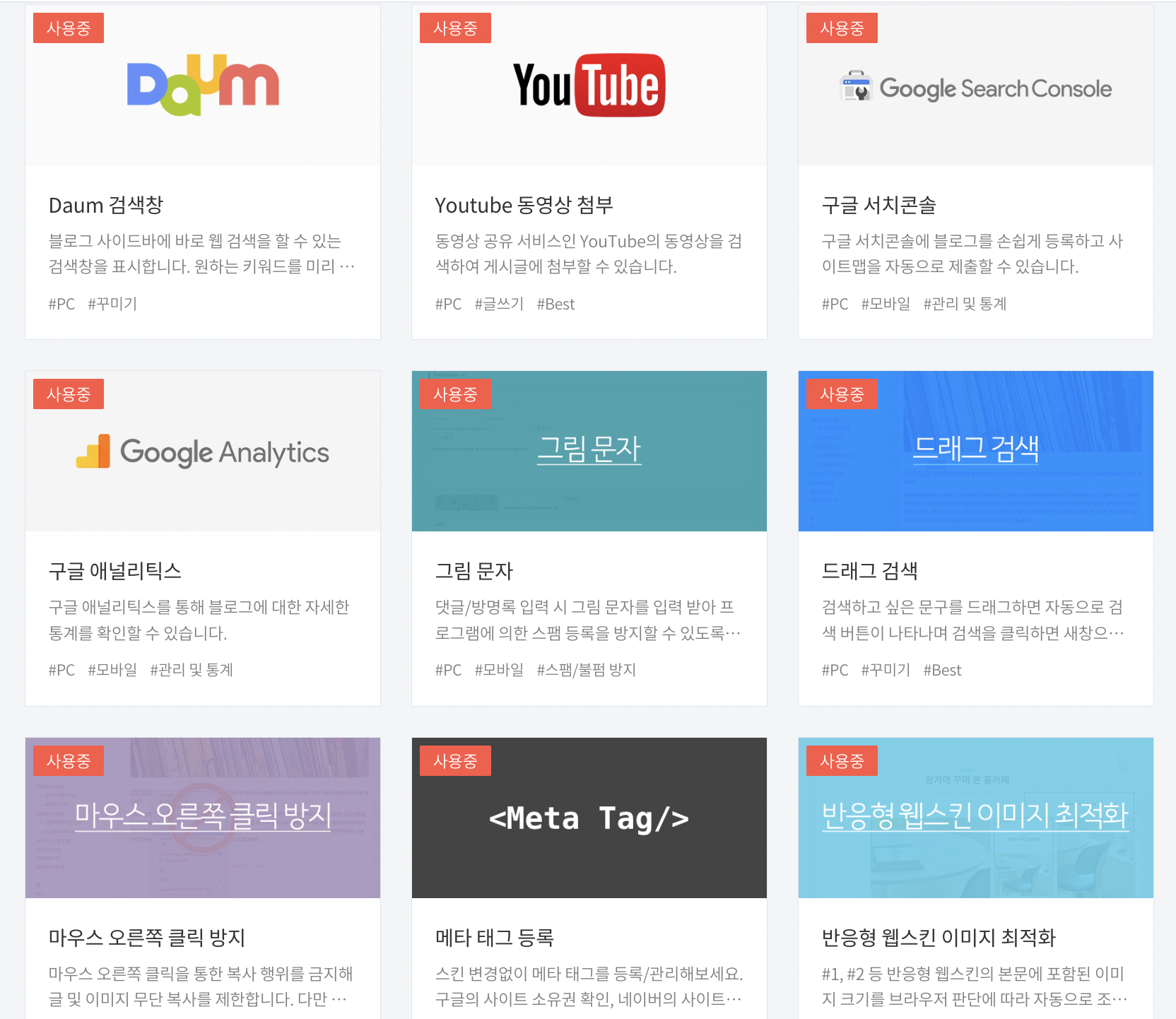Open the 그림 문자 teal banner
1176x1019 pixels.
589,451
